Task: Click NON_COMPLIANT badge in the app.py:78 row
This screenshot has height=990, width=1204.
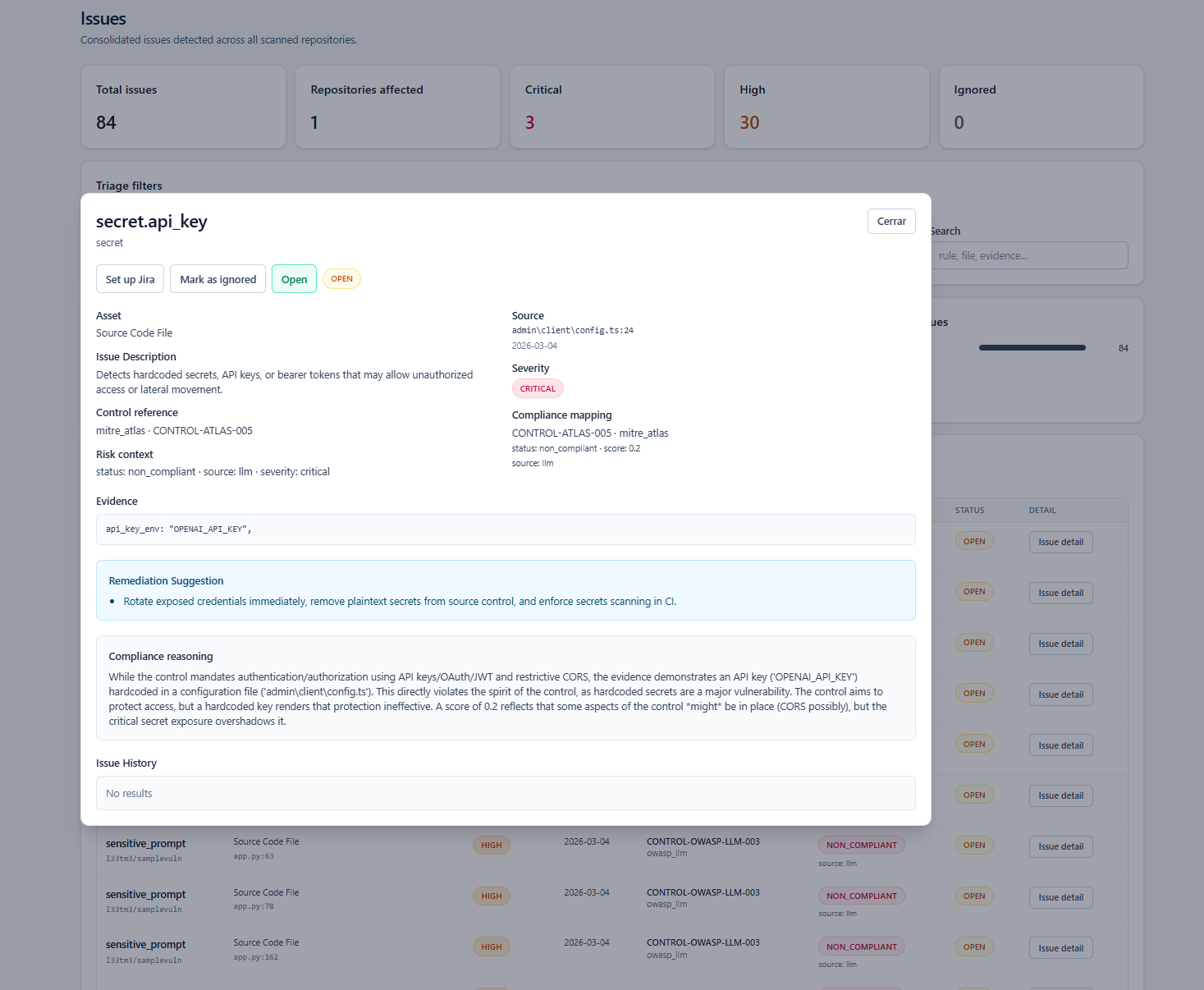Action: click(x=861, y=896)
